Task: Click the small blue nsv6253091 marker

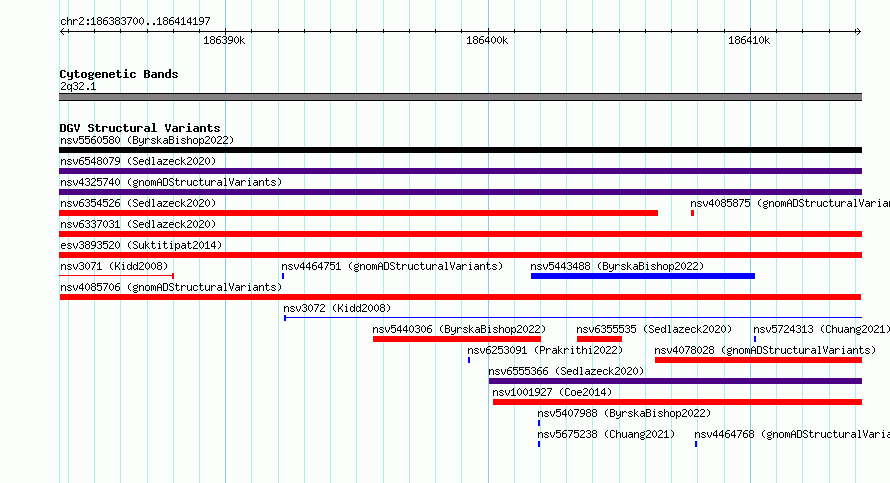Action: [x=469, y=360]
